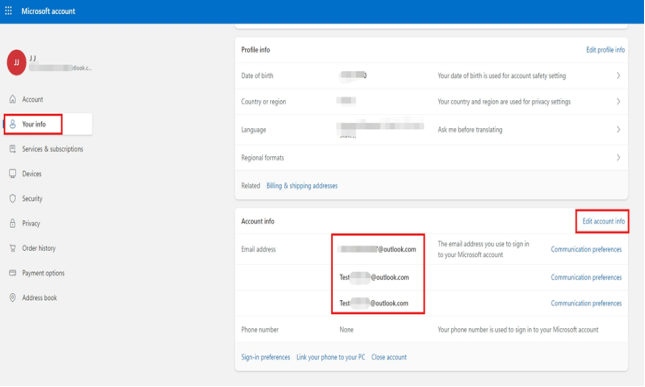645x387 pixels.
Task: Open Communication preferences for second Test email
Action: click(x=586, y=303)
